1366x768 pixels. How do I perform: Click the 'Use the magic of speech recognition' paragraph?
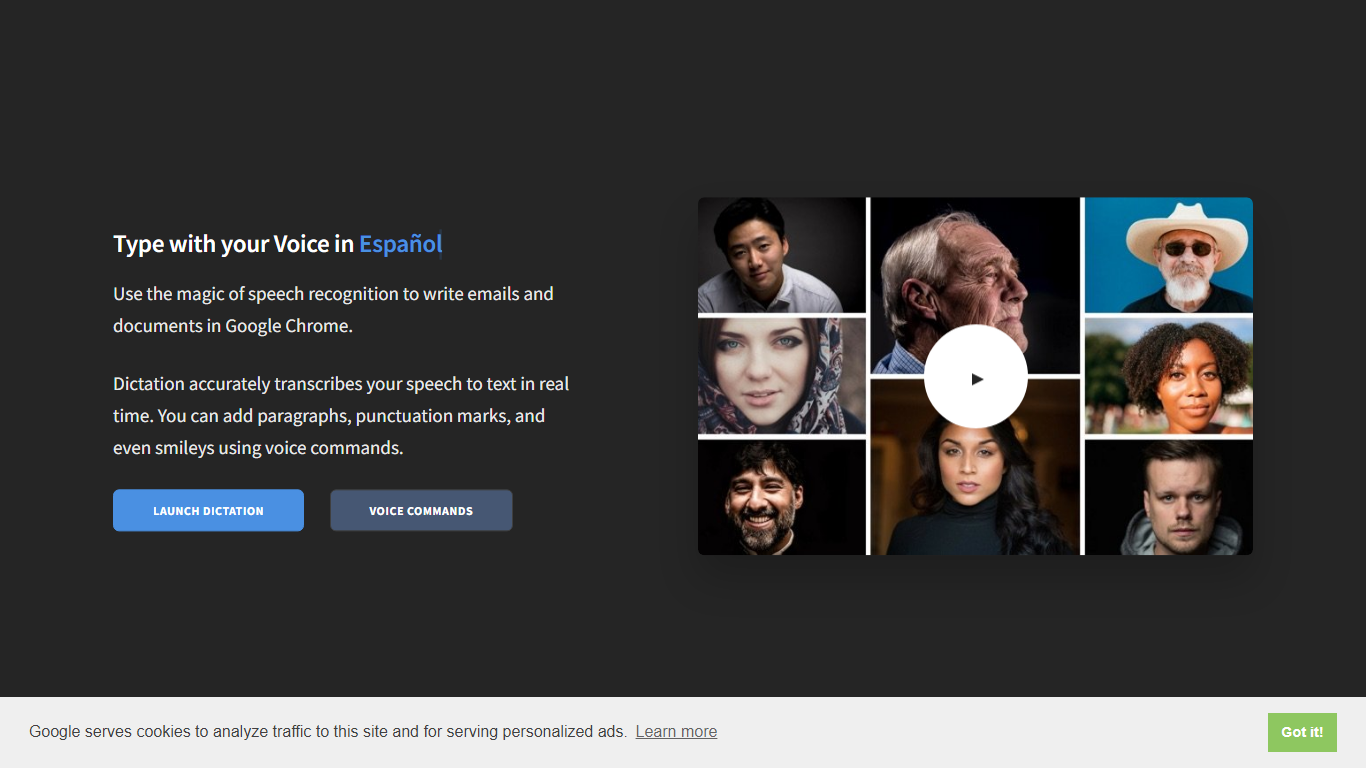pos(333,294)
